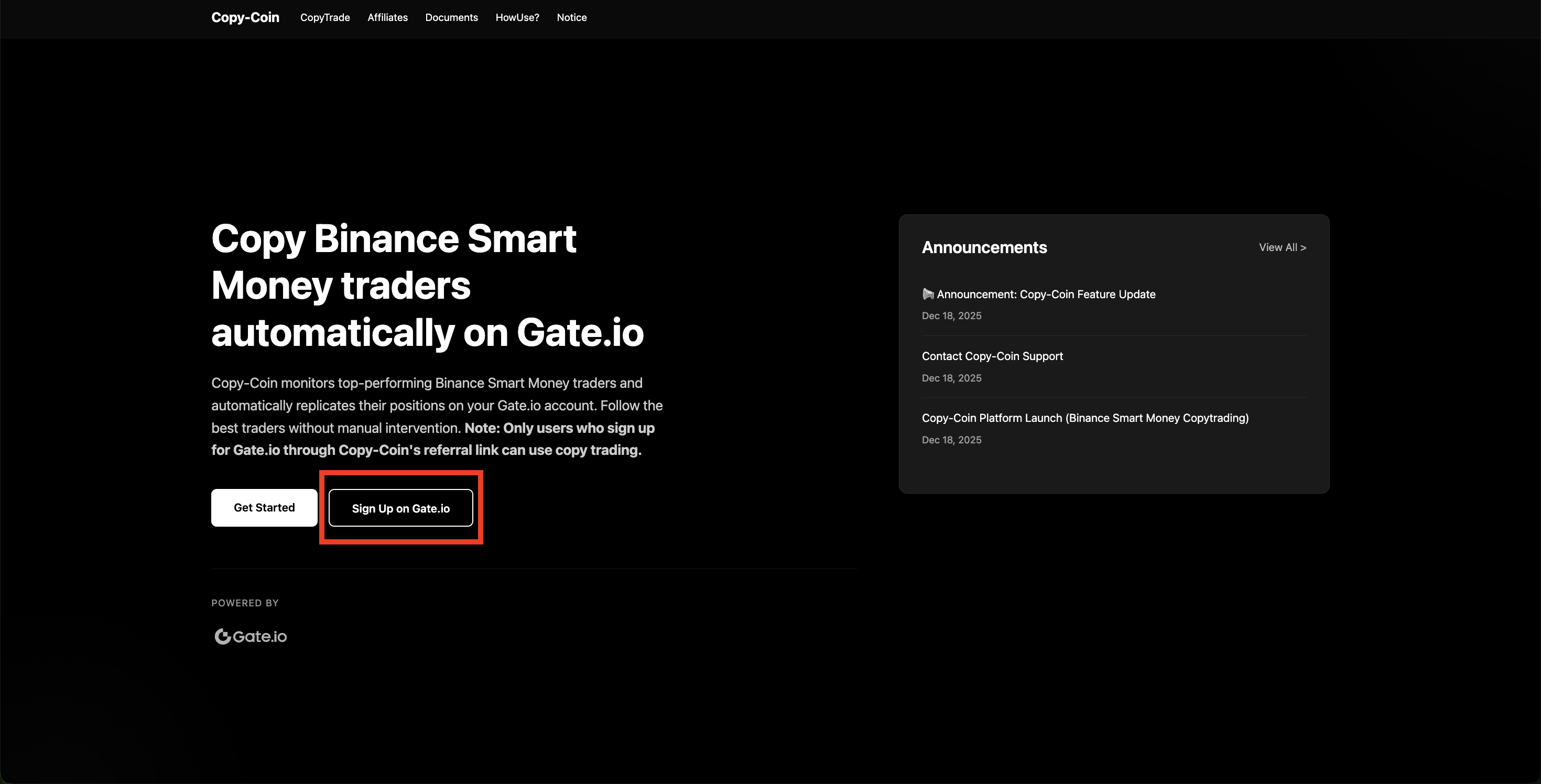Click the megaphone icon beside Feature Update
1541x784 pixels.
(x=928, y=294)
